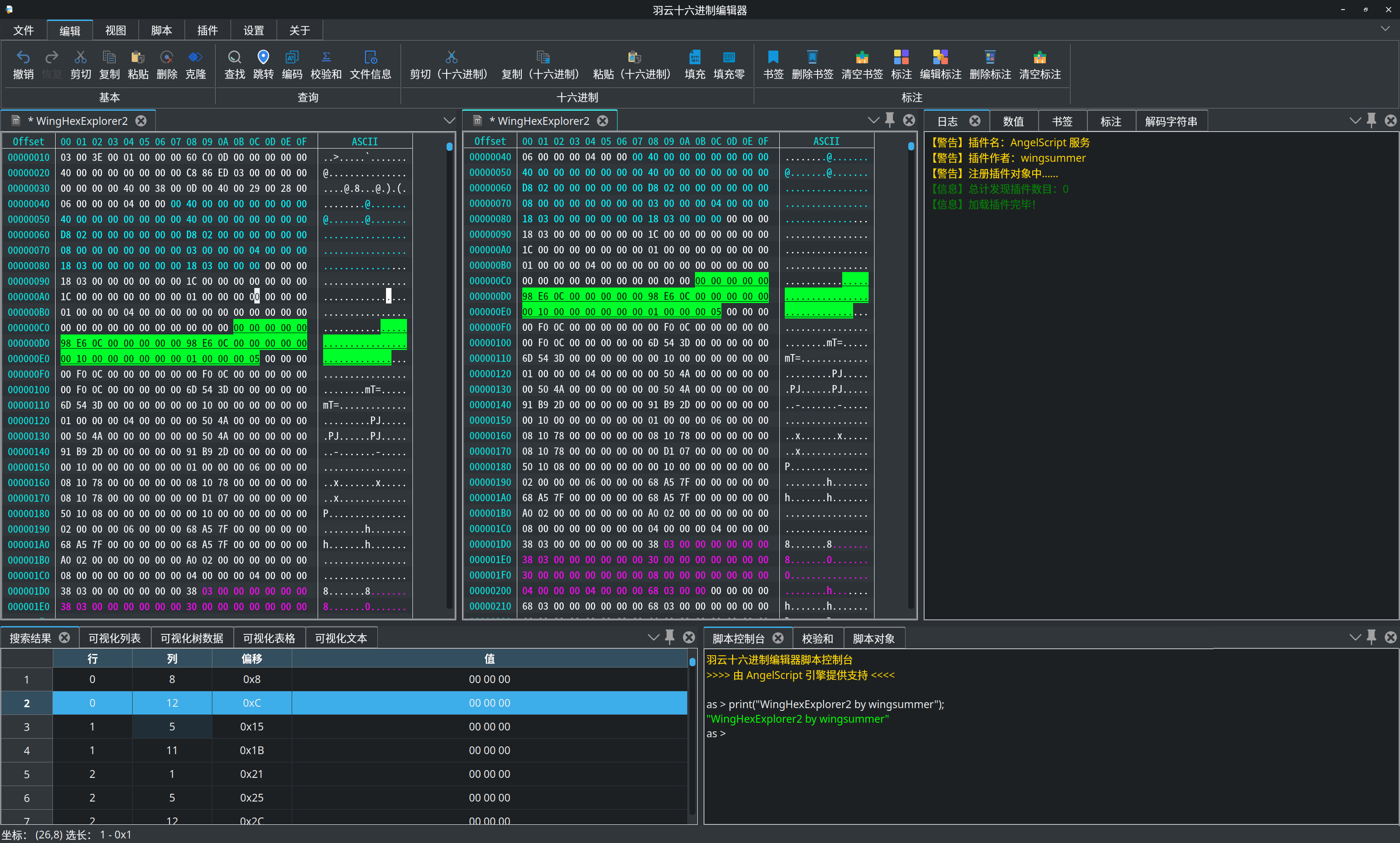Screen dimensions: 1400x843
Task: Click Clear Annotations (清空标注) icon
Action: click(x=1040, y=57)
